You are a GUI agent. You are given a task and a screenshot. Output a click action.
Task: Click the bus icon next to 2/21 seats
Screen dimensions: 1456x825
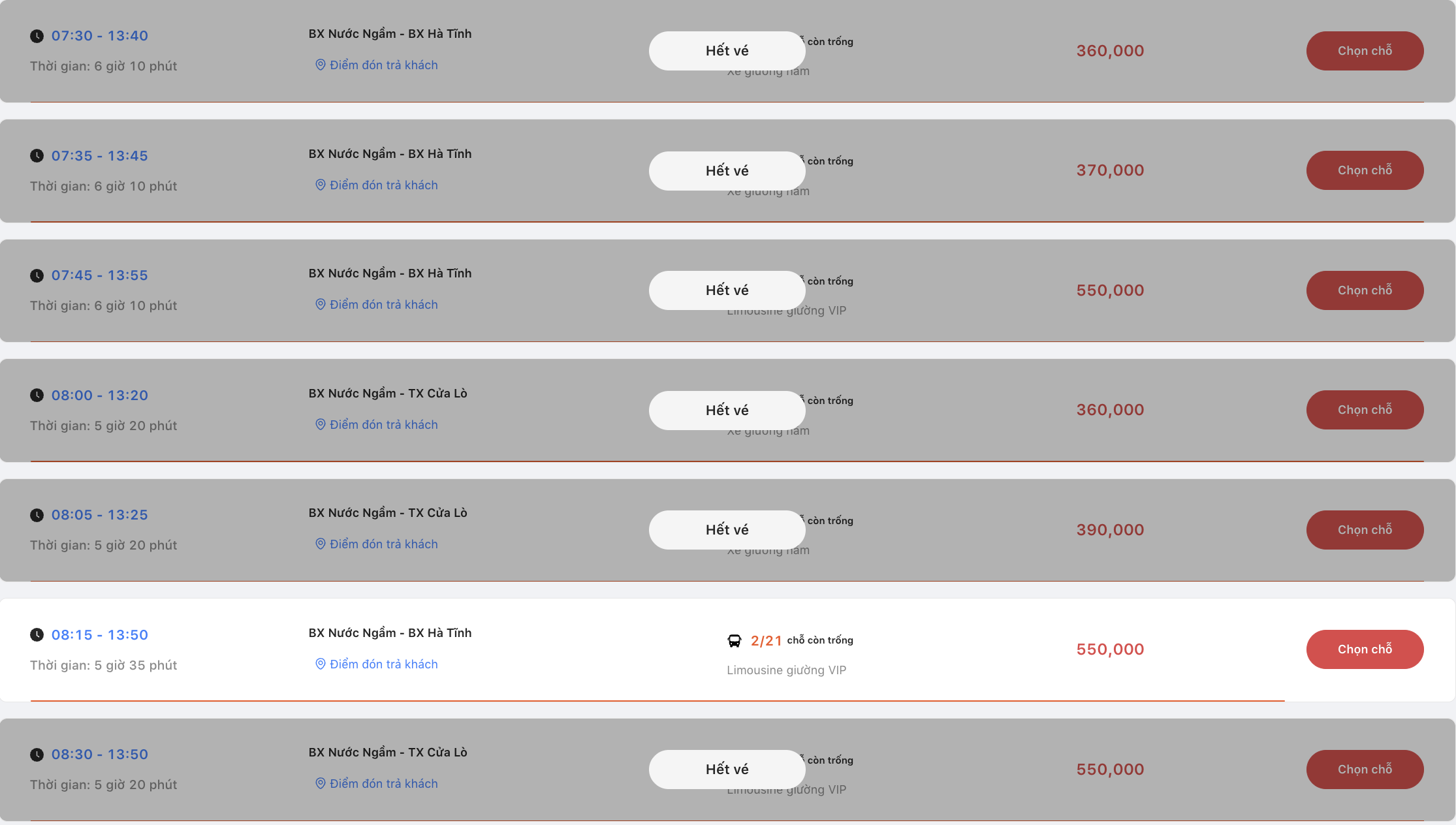[x=735, y=641]
